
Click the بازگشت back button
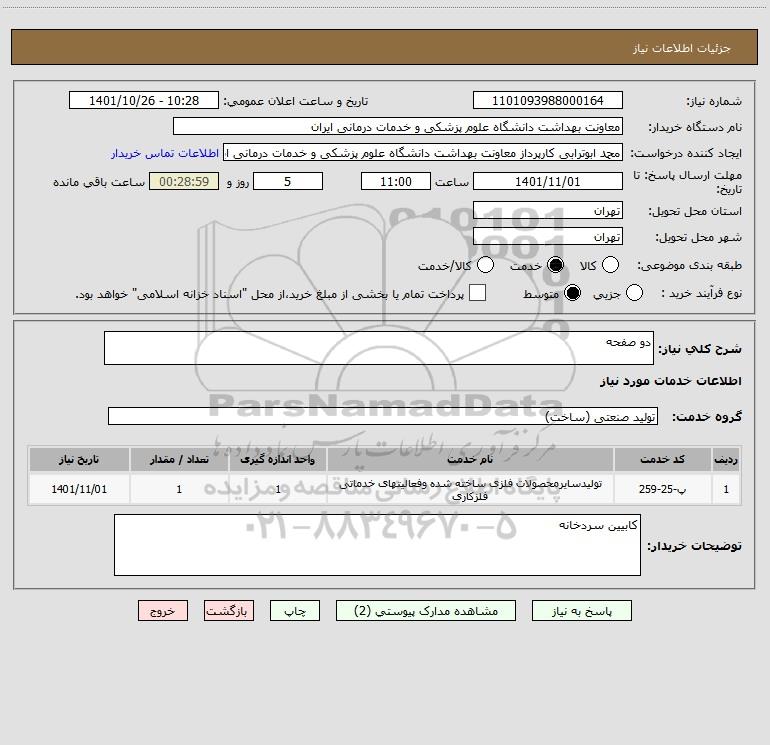pos(229,611)
